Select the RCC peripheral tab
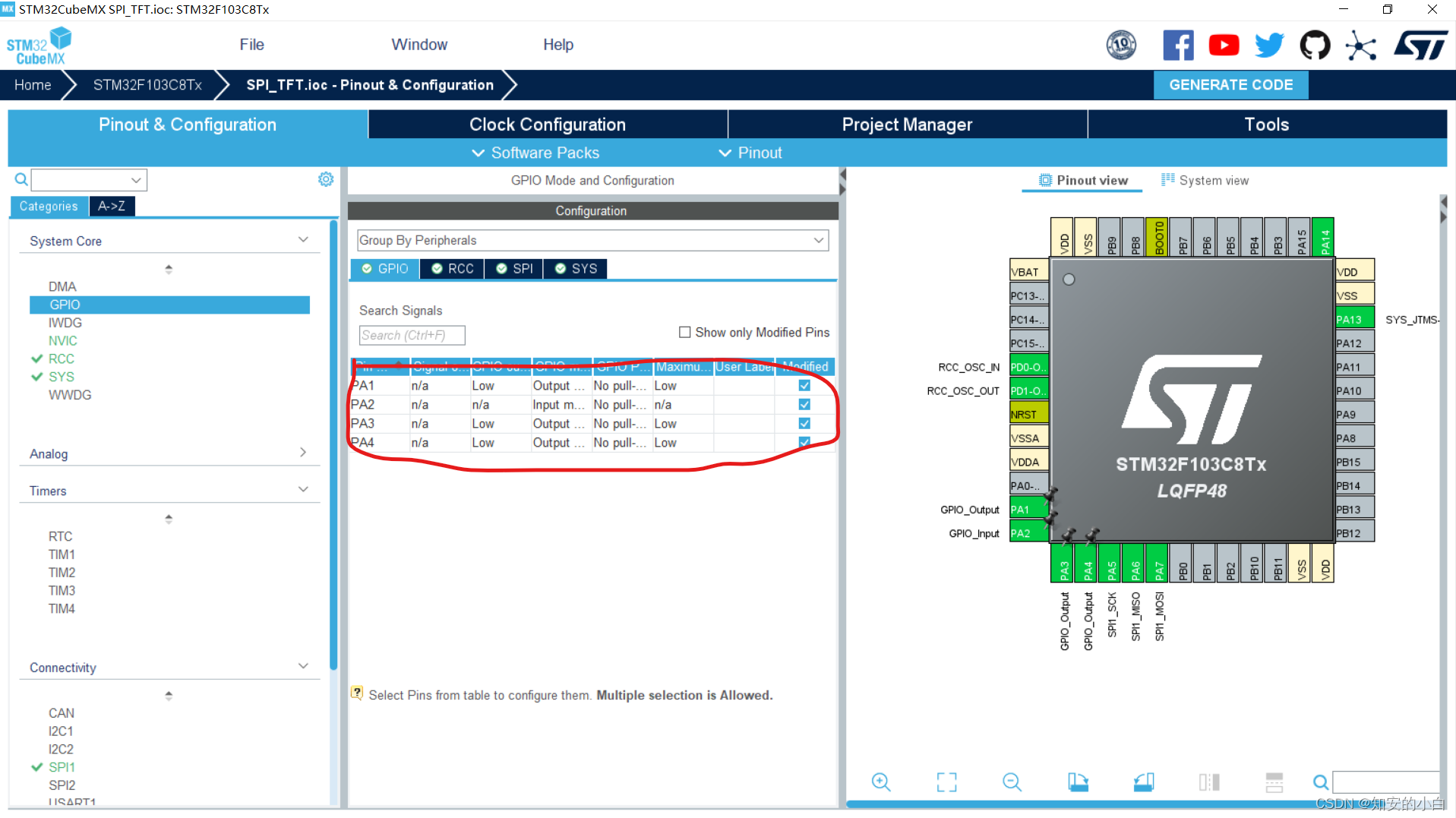Screen dimensions: 1456x818 (452, 269)
